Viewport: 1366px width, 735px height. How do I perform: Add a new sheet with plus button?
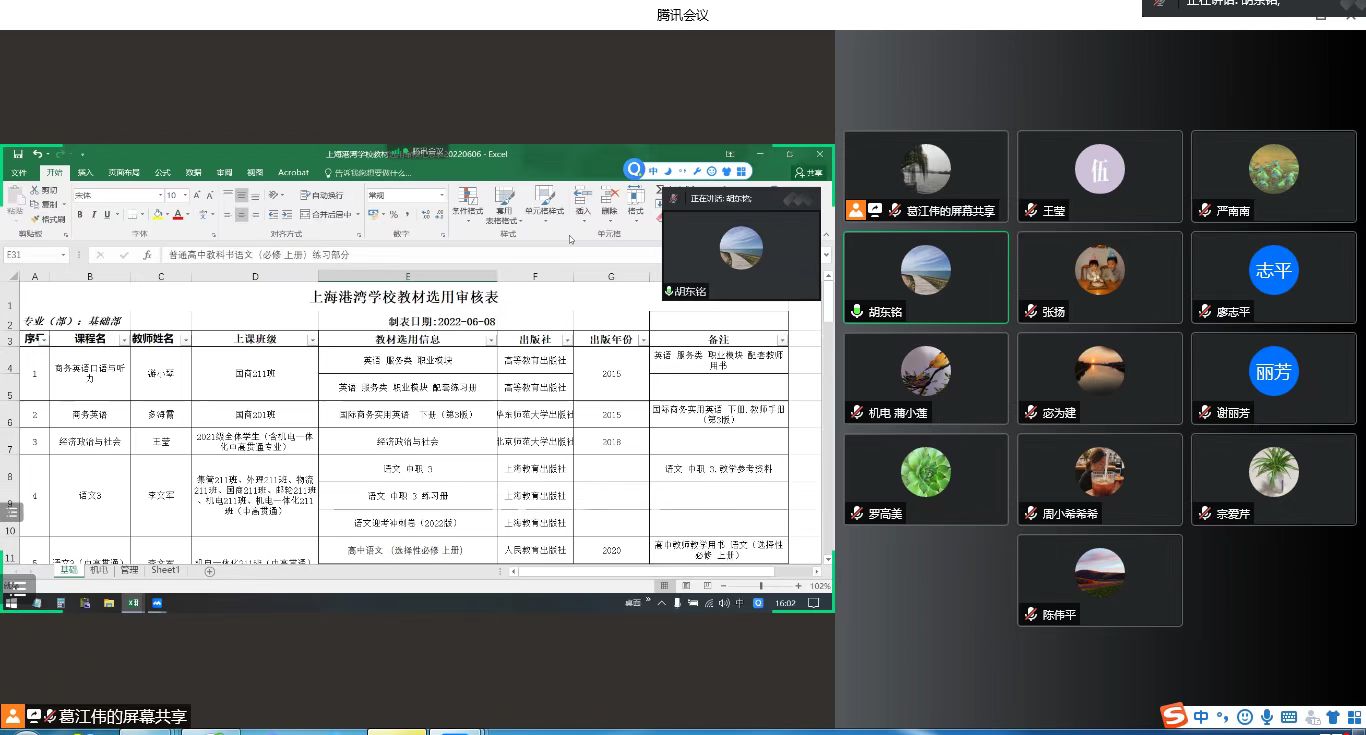[x=209, y=571]
